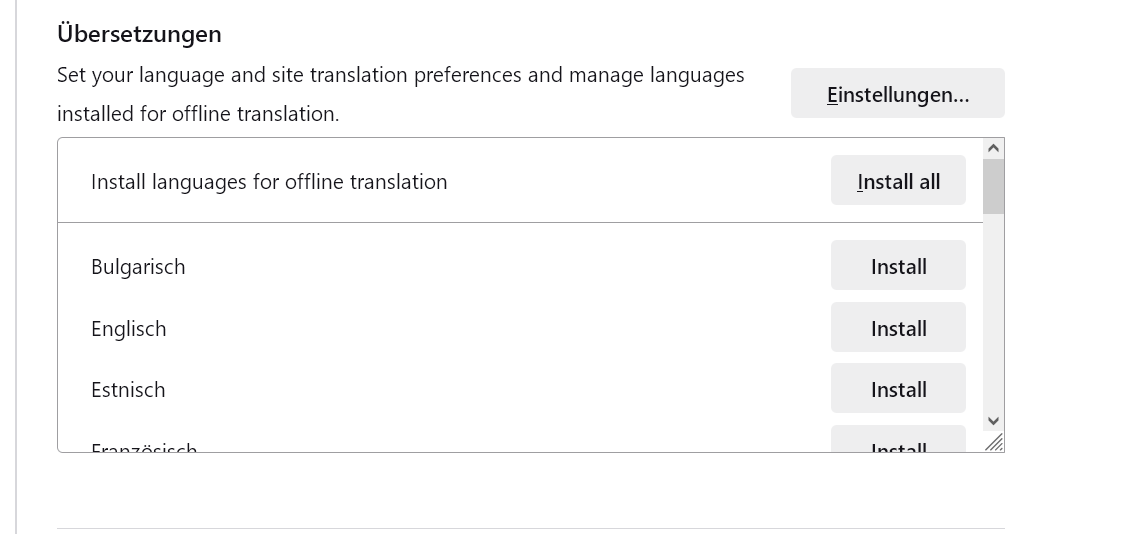This screenshot has width=1125, height=534.
Task: Install the Englisch offline language
Action: [x=898, y=328]
